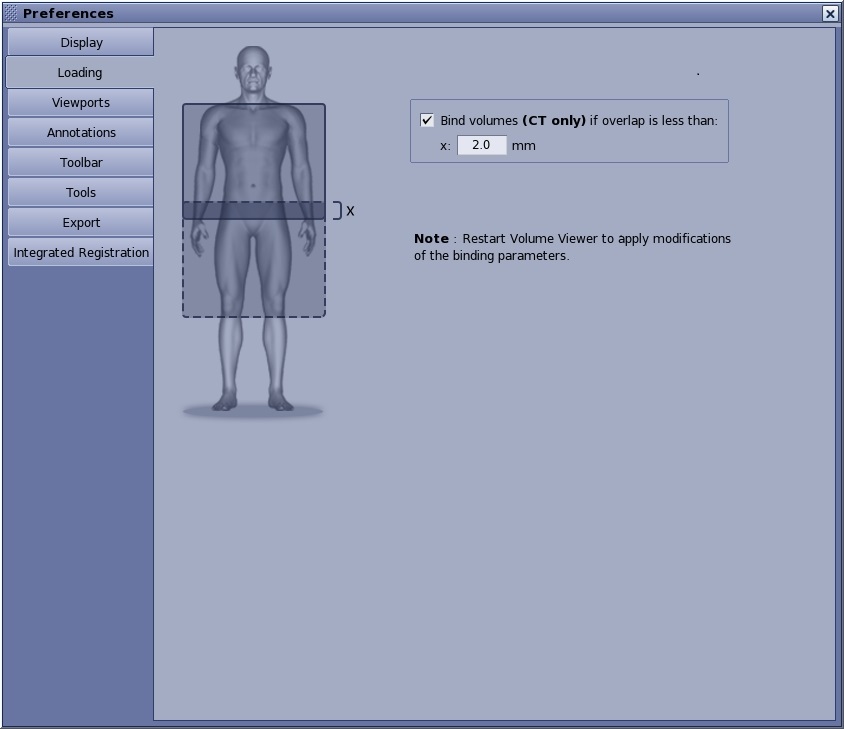This screenshot has height=729, width=844.
Task: Select the Loading preferences tab
Action: point(79,72)
